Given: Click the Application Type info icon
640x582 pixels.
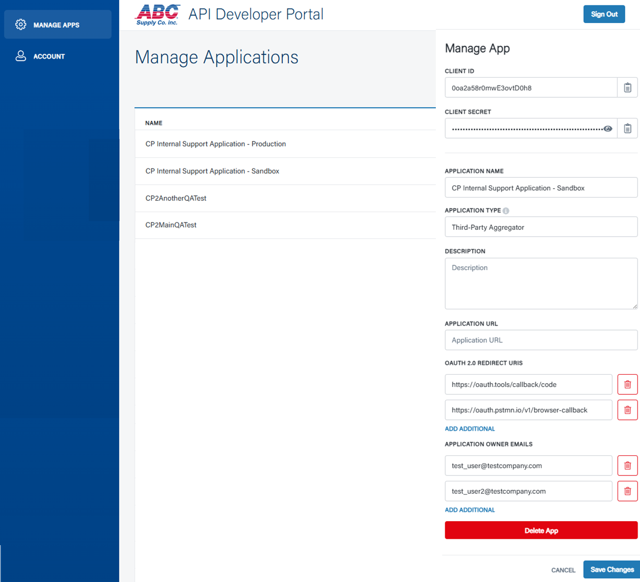Looking at the screenshot, I should (x=506, y=211).
